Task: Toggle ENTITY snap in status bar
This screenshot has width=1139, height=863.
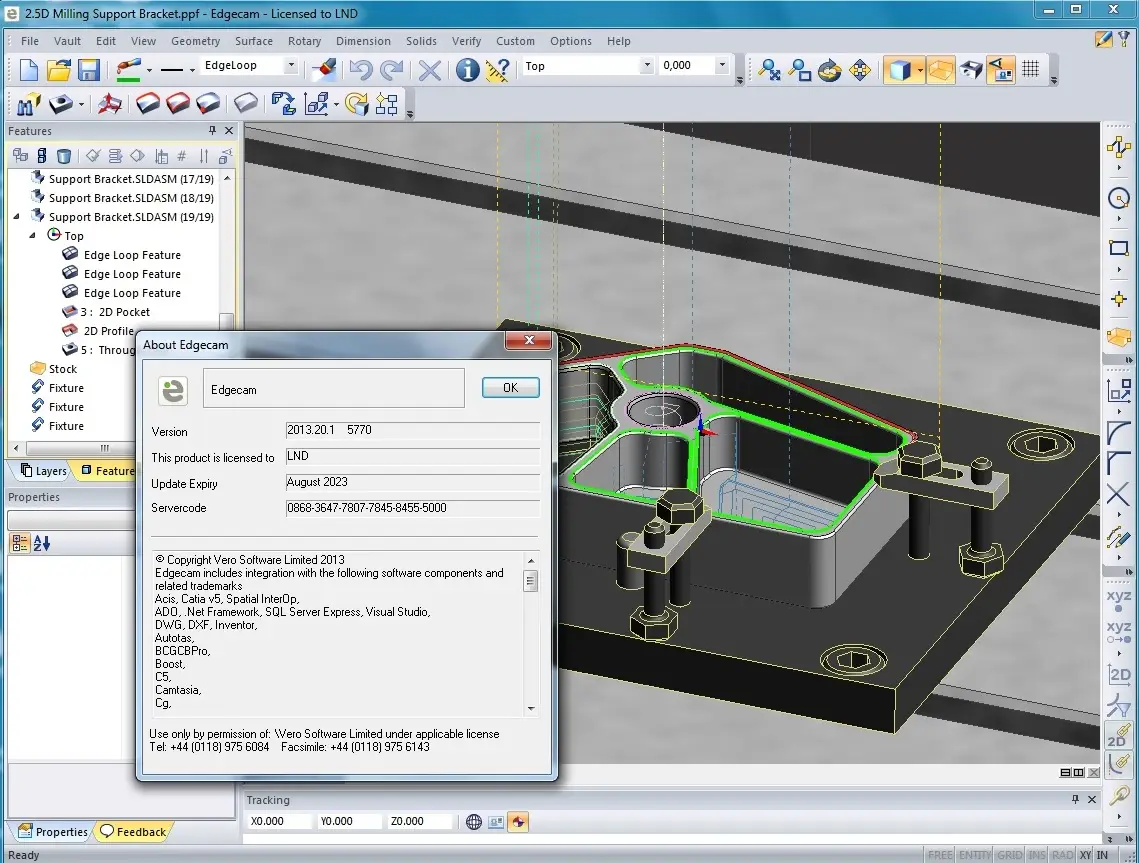Action: point(974,855)
